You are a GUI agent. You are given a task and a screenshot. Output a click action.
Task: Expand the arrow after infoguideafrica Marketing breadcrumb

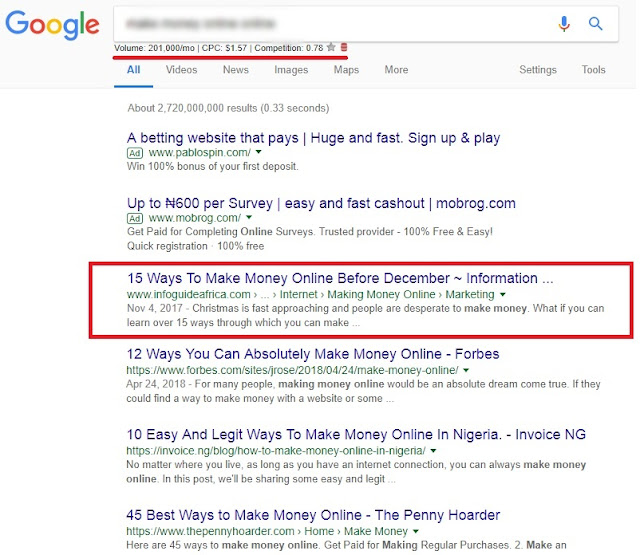(503, 294)
